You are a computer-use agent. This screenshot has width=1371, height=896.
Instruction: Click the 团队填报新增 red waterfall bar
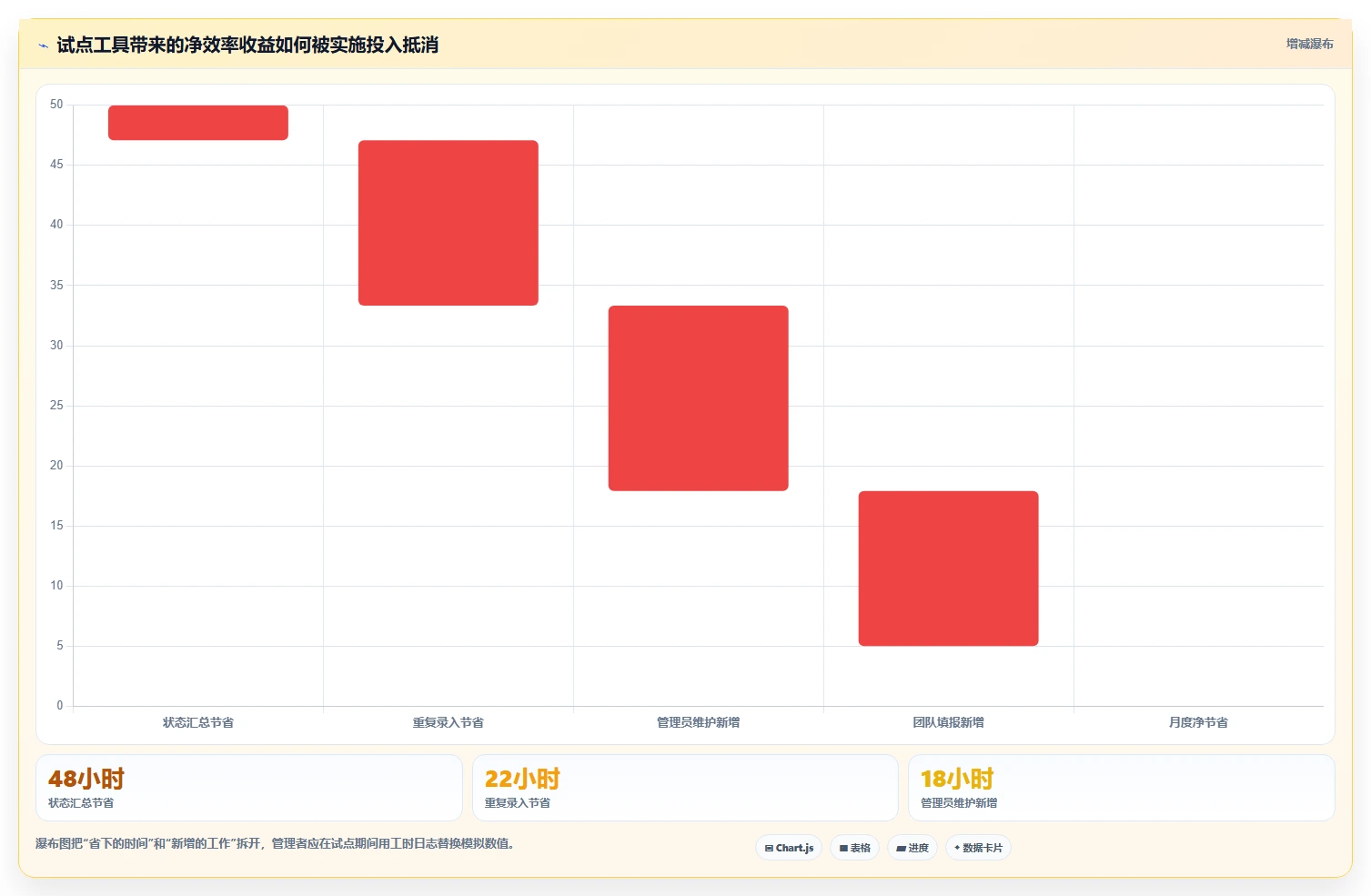[x=949, y=569]
